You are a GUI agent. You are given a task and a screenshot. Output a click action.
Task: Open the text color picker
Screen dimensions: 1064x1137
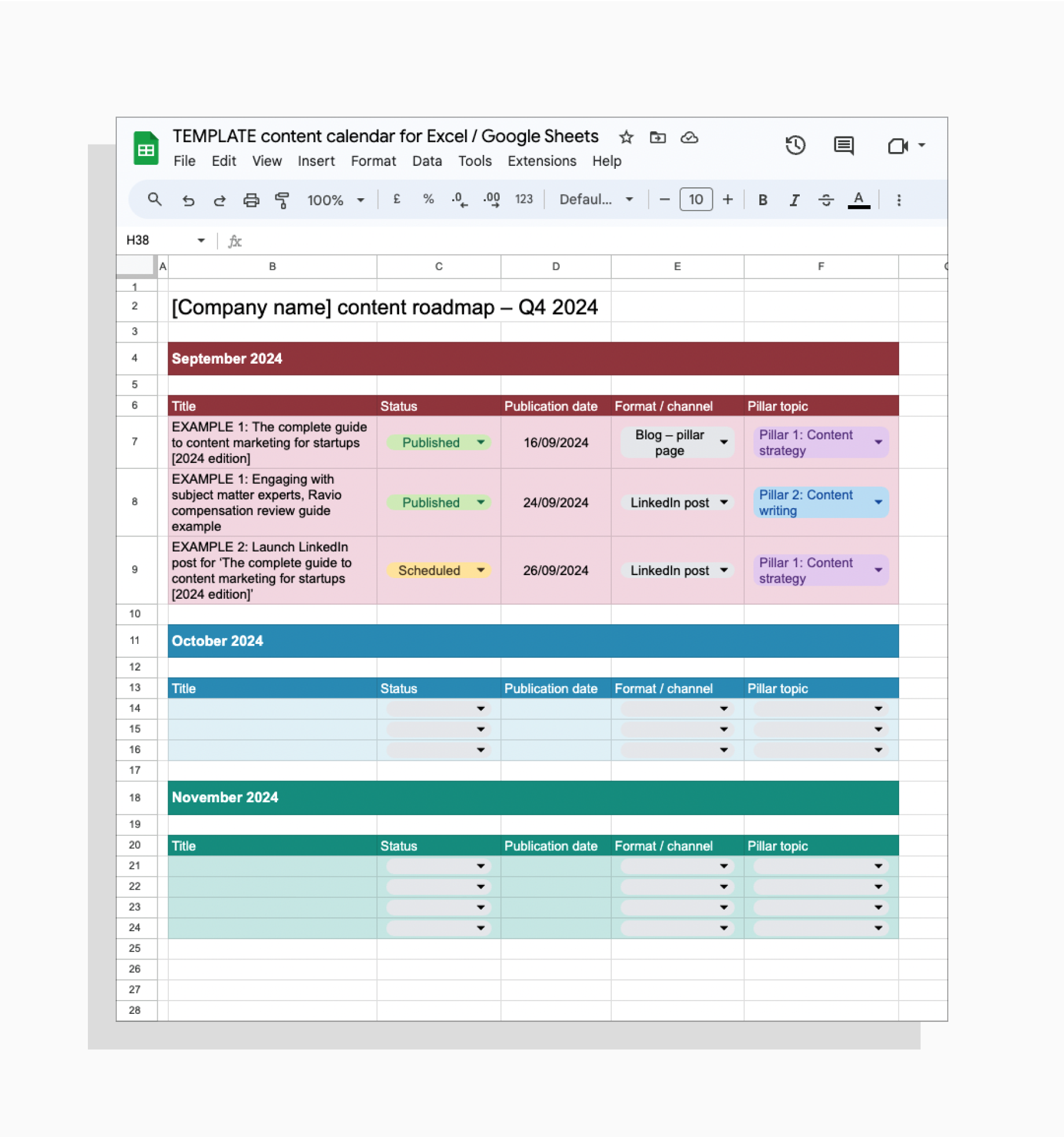point(859,199)
